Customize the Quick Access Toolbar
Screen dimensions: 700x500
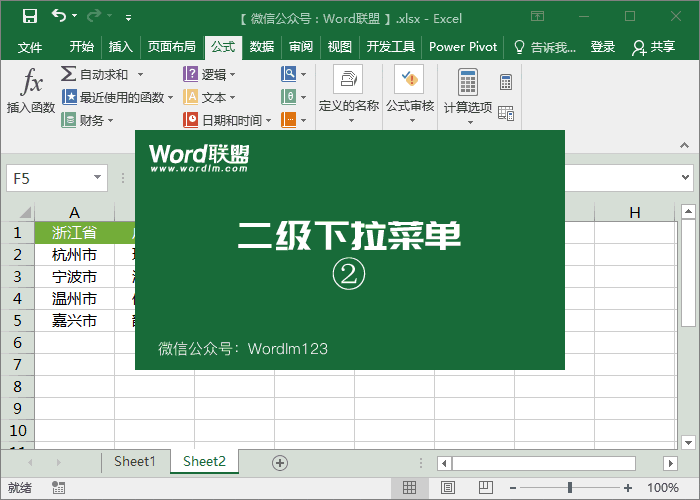point(128,18)
